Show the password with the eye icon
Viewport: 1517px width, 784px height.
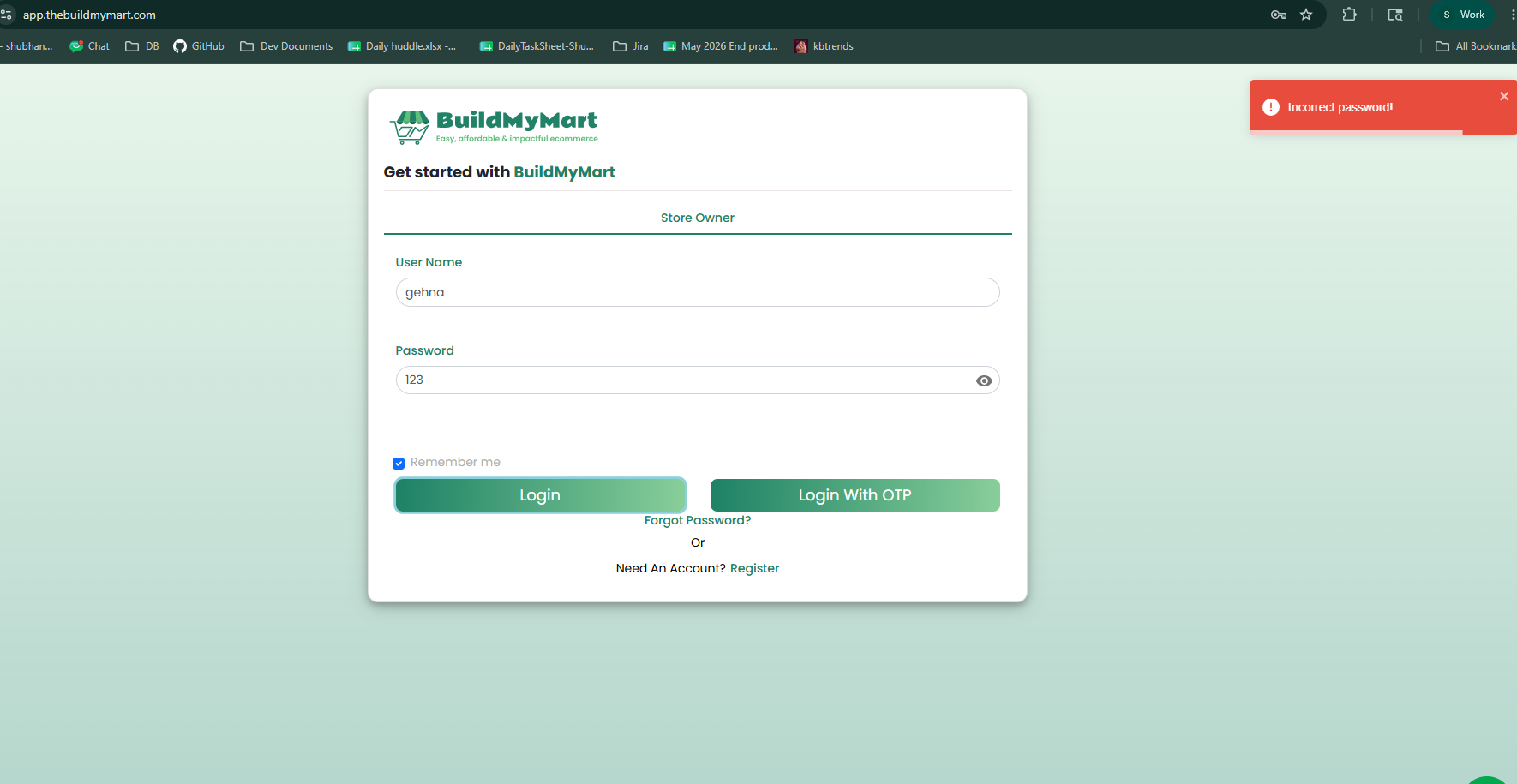pos(984,380)
